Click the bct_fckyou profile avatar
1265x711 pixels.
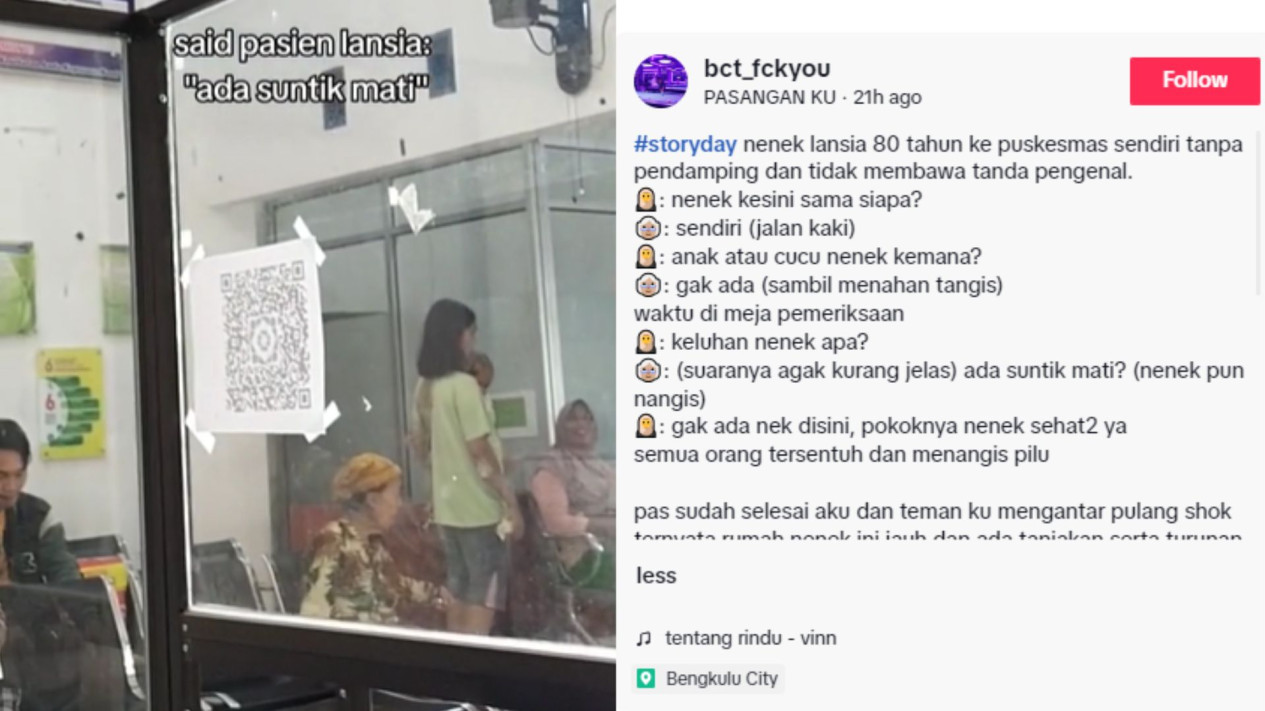click(660, 81)
